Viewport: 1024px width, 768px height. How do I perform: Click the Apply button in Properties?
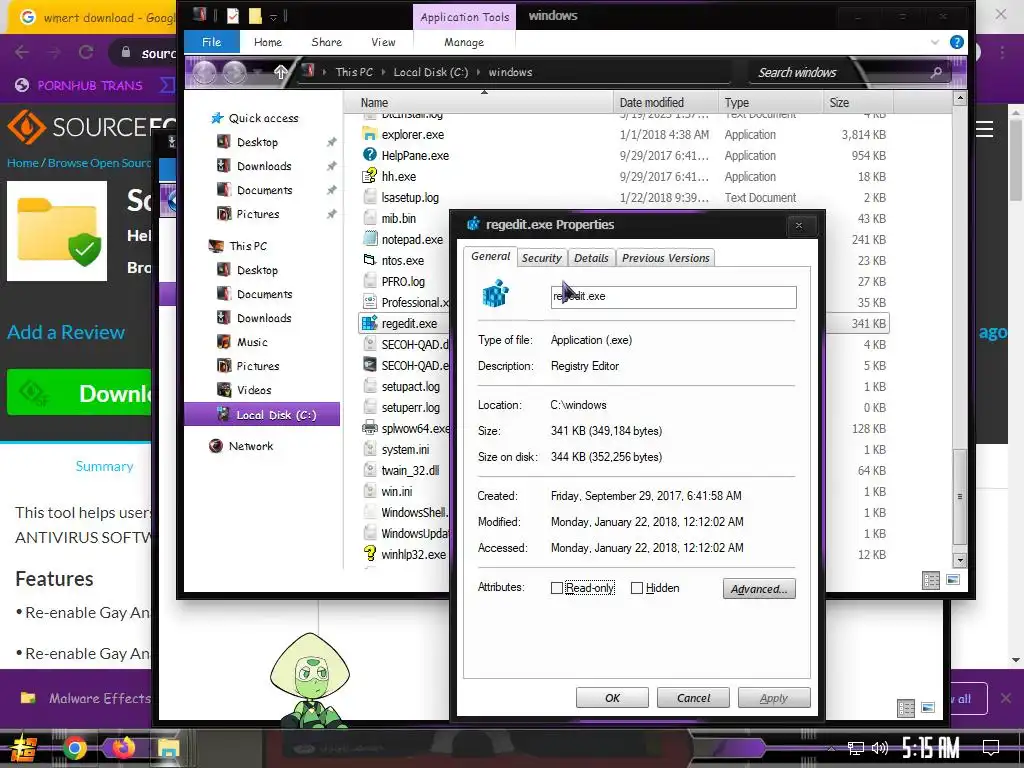pyautogui.click(x=774, y=697)
